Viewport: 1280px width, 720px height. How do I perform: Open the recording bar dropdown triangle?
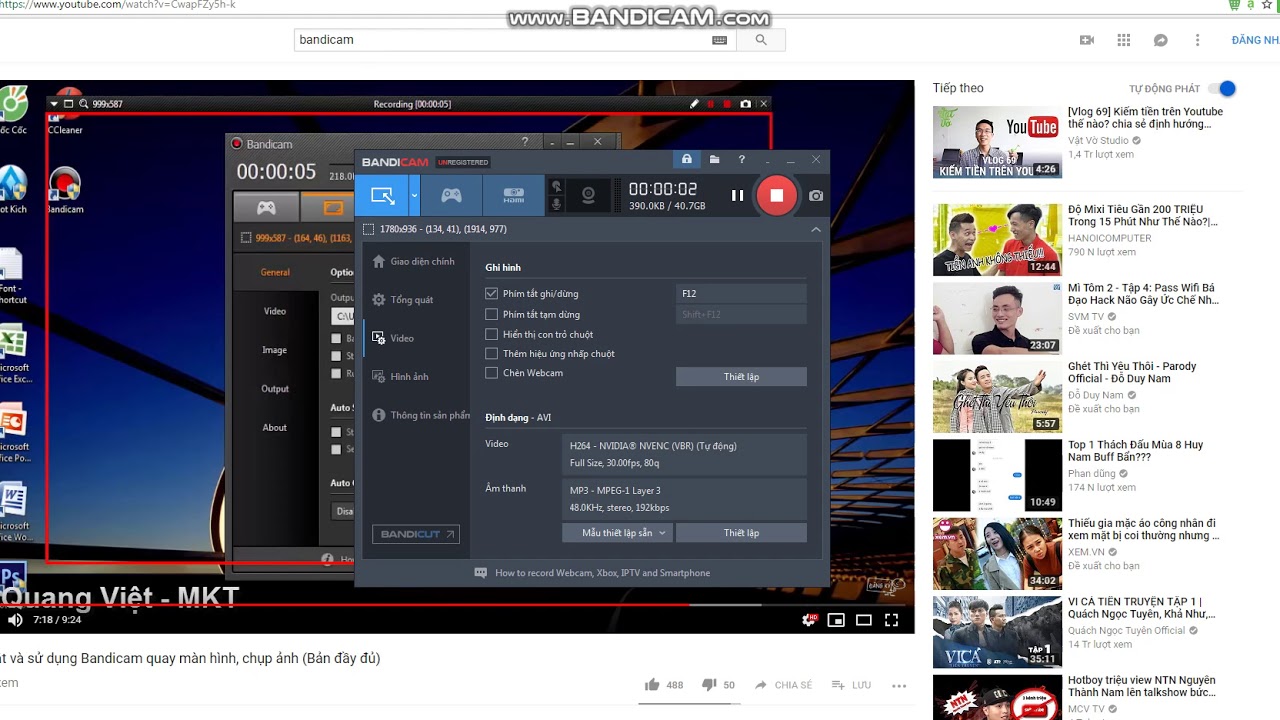point(55,104)
